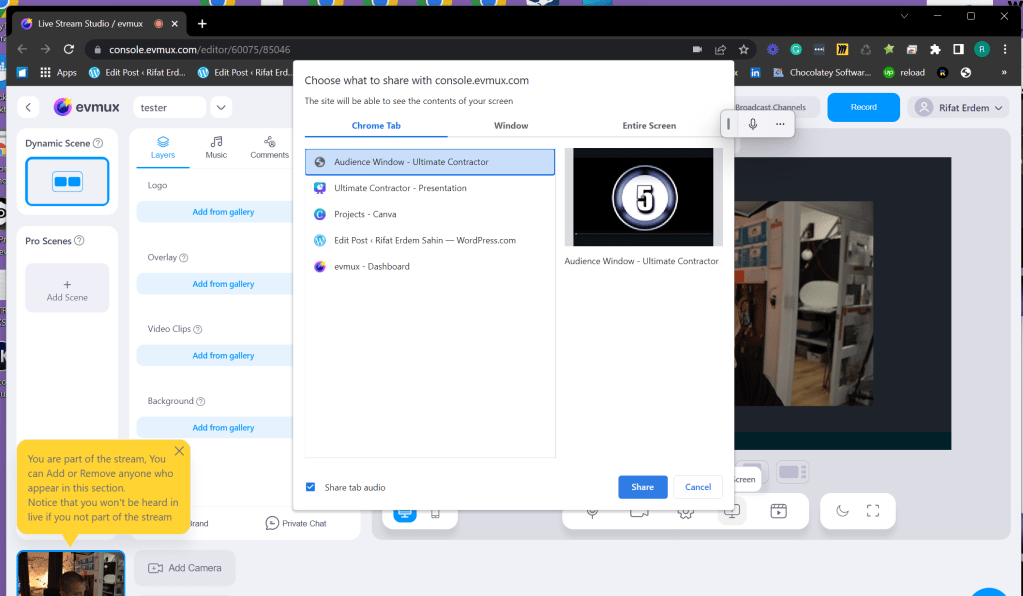This screenshot has width=1023, height=596.
Task: Open the Rifat Erdem account dropdown
Action: (958, 108)
